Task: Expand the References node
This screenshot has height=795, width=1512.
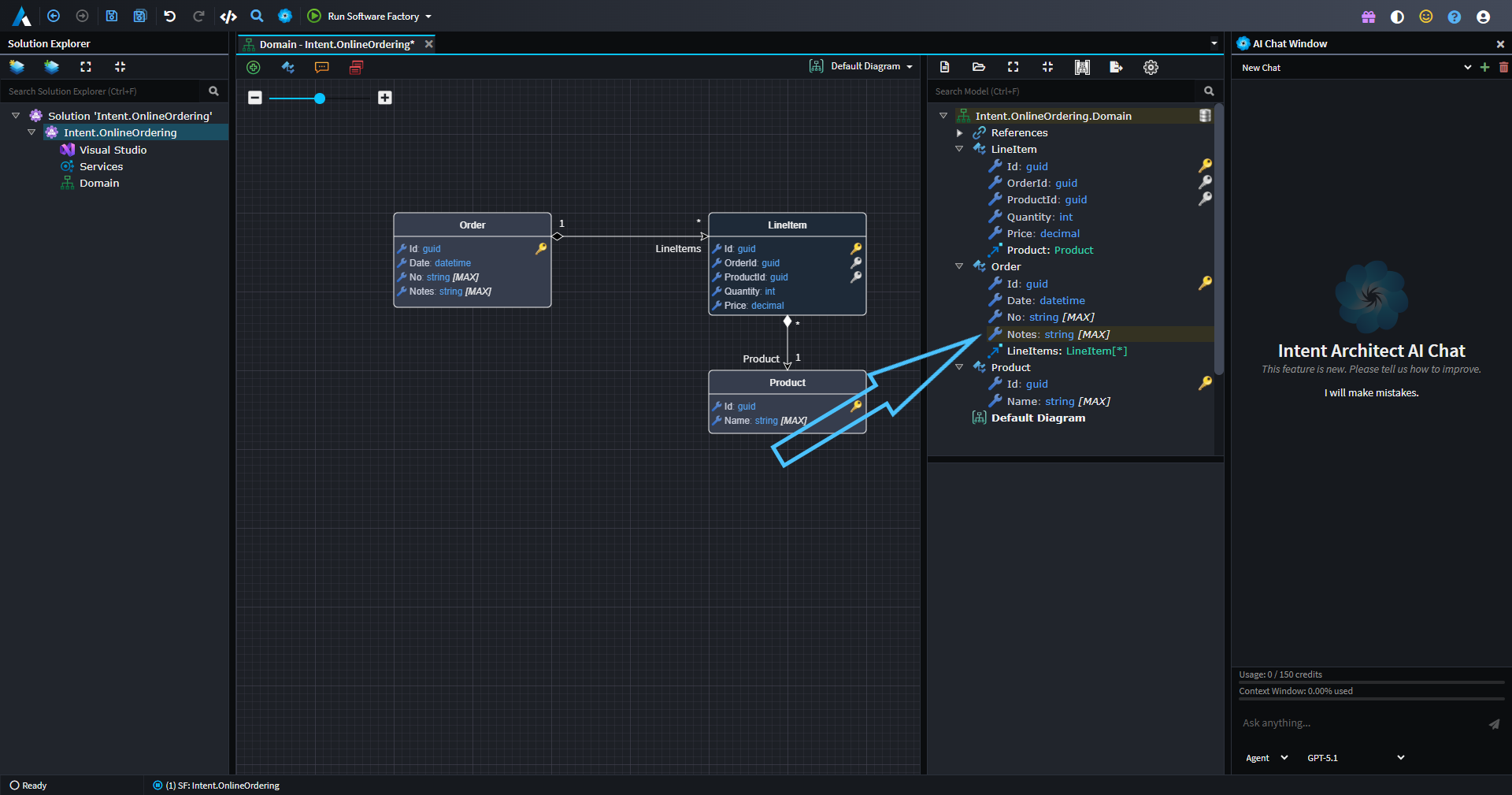Action: (959, 132)
